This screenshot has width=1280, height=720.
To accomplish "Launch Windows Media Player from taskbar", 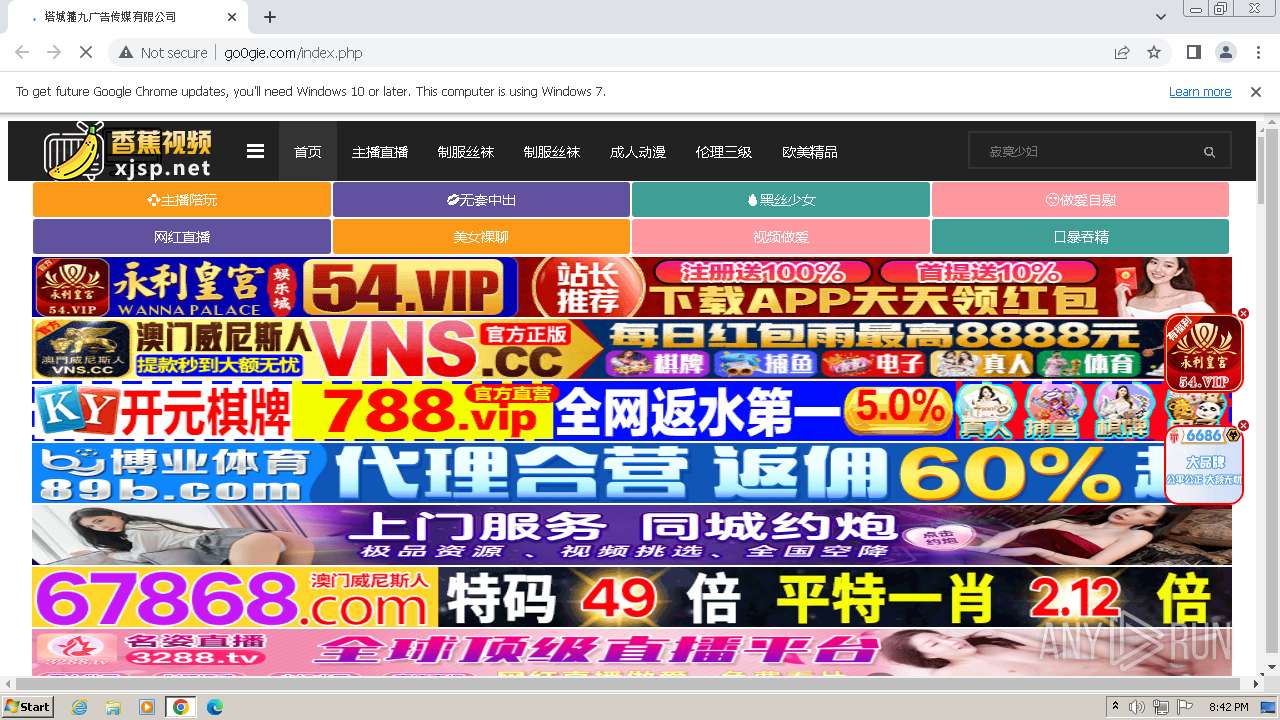I will 147,707.
